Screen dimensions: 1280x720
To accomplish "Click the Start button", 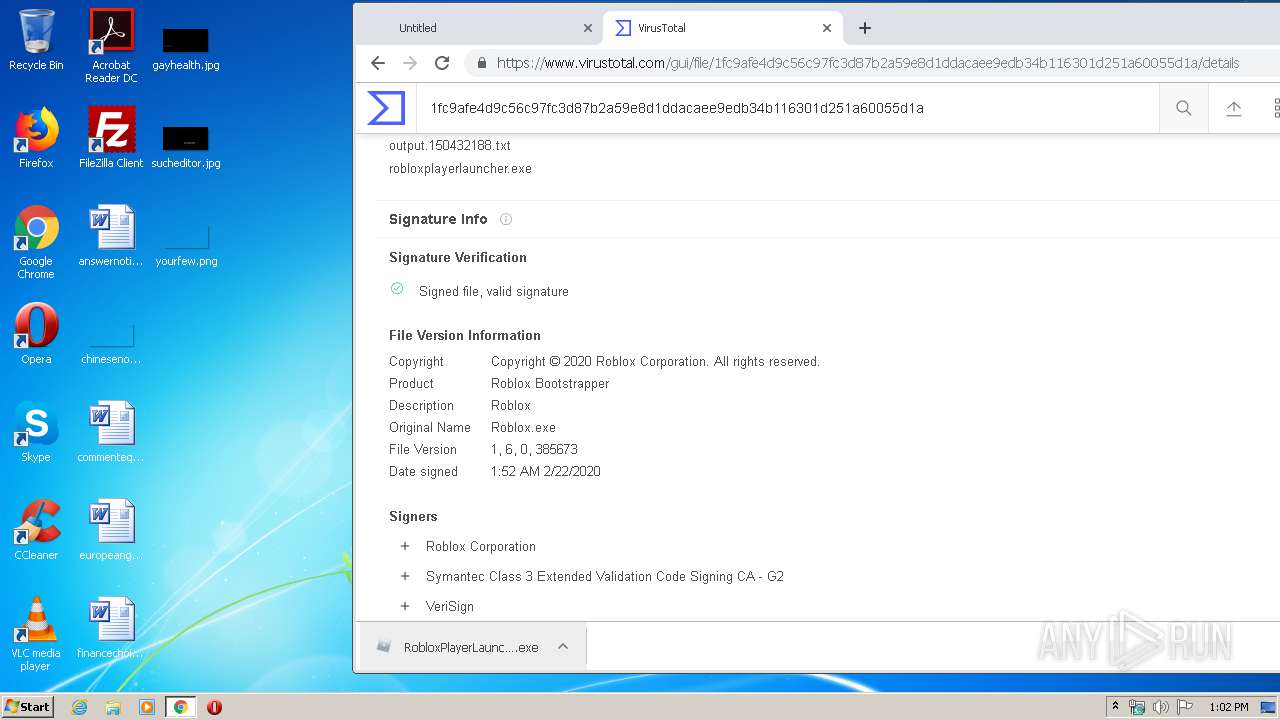I will [x=28, y=707].
